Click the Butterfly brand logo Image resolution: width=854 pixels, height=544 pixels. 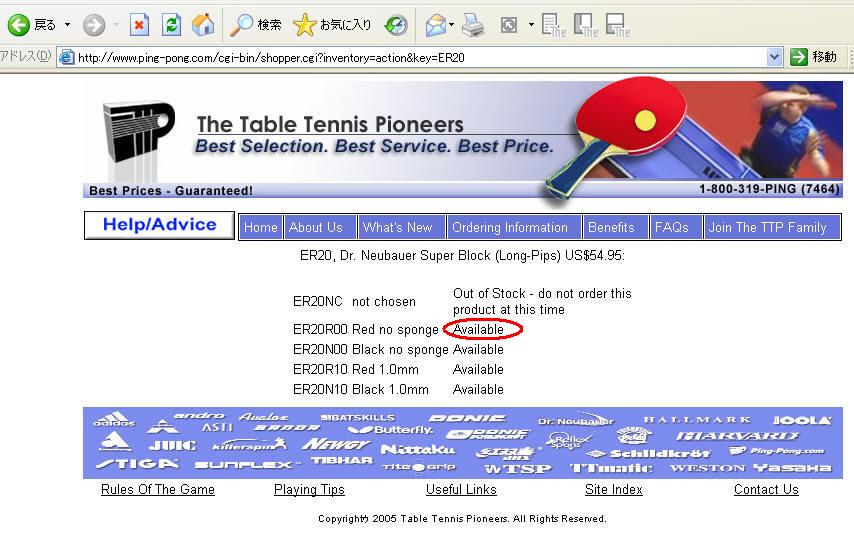point(391,430)
